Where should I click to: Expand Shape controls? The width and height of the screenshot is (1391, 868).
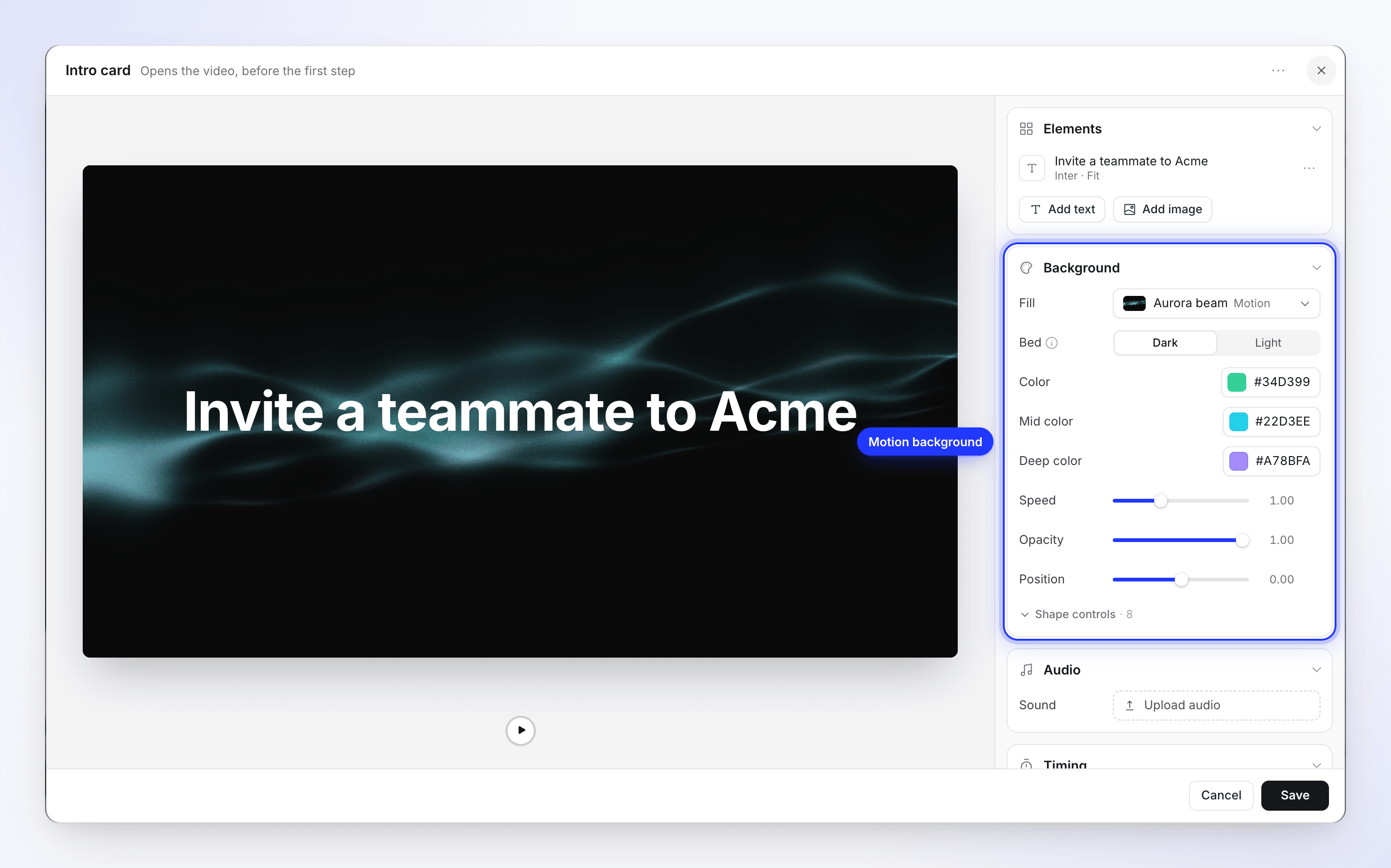[1076, 614]
